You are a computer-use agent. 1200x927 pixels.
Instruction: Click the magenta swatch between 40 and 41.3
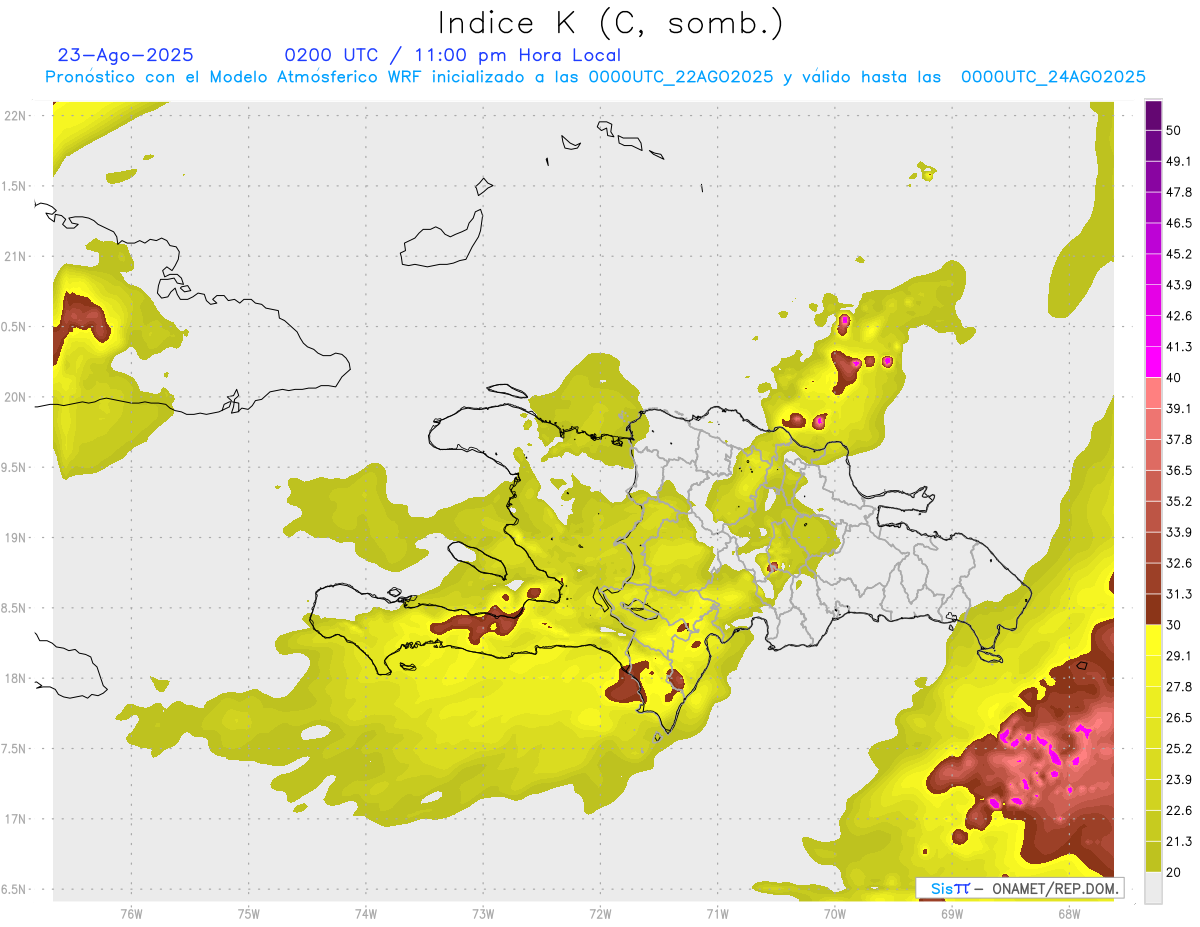click(1153, 362)
